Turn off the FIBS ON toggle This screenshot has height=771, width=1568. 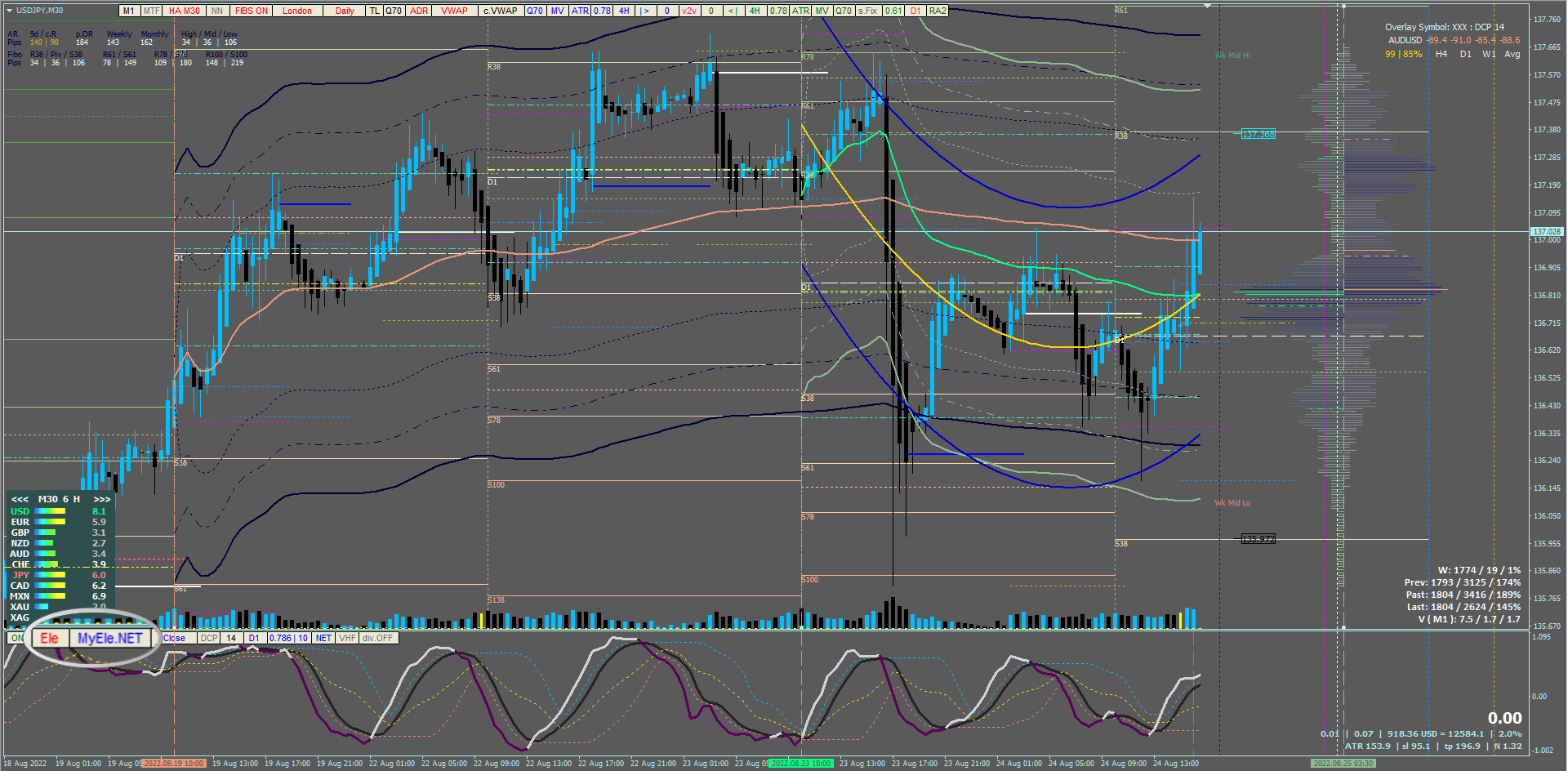pyautogui.click(x=252, y=11)
